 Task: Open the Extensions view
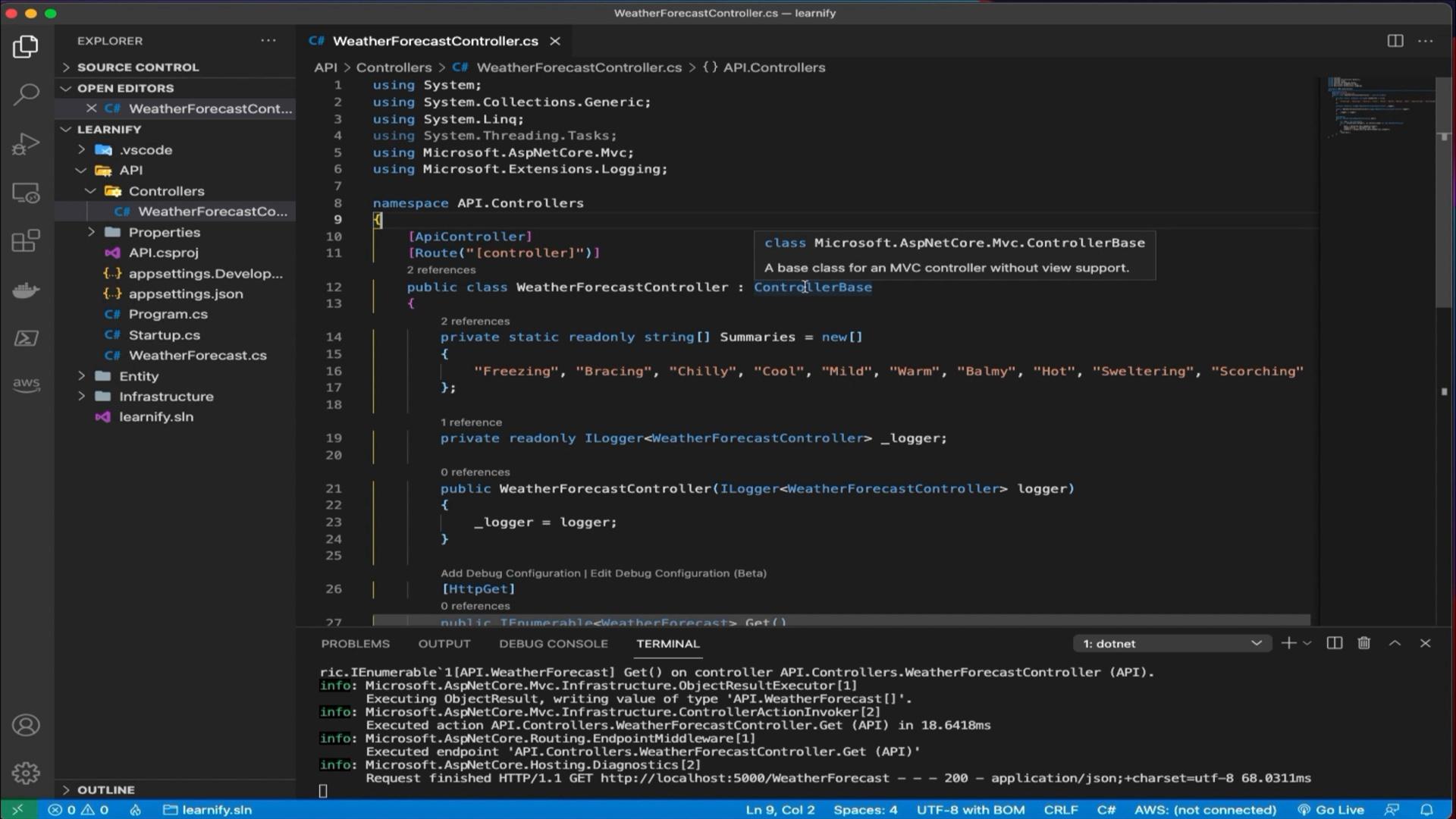click(x=26, y=241)
